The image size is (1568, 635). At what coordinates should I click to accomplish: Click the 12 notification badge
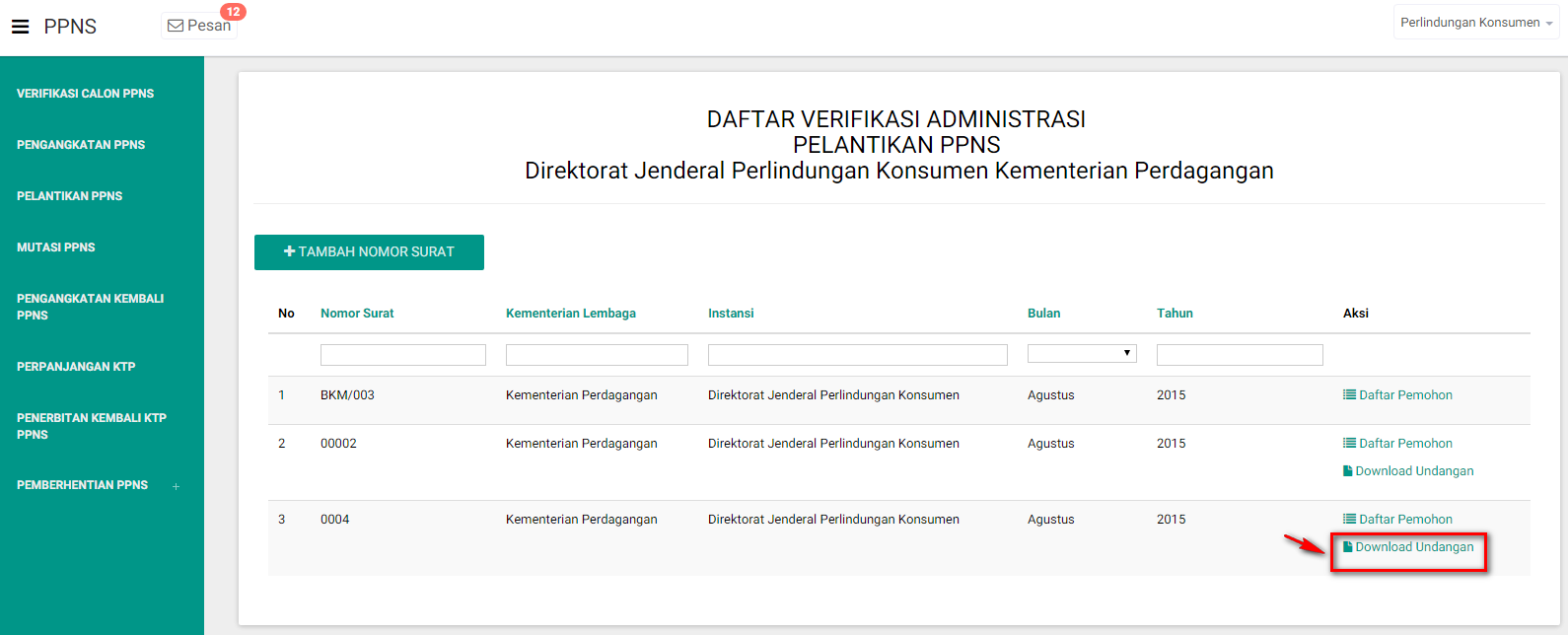[233, 12]
